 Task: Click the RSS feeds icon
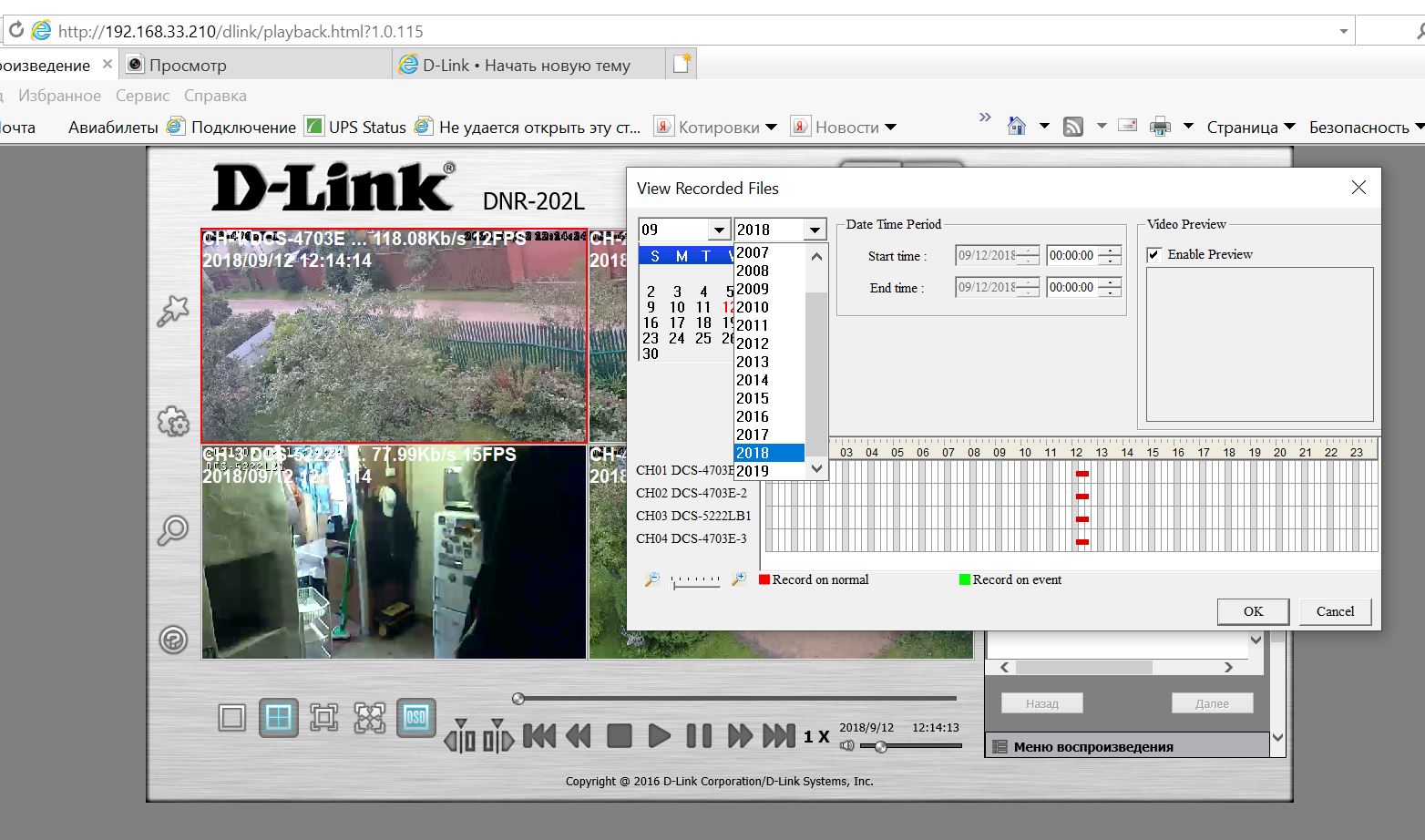point(1073,127)
